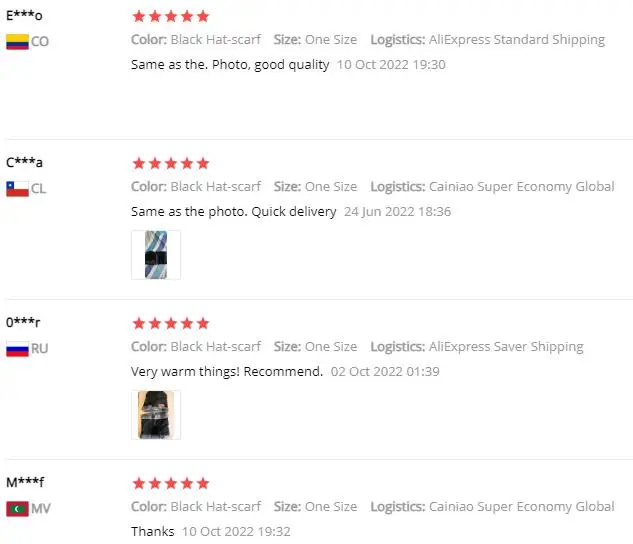Click the 'Same as the photo. Quick delivery' review text
Viewport: 633px width, 544px height.
tap(233, 211)
